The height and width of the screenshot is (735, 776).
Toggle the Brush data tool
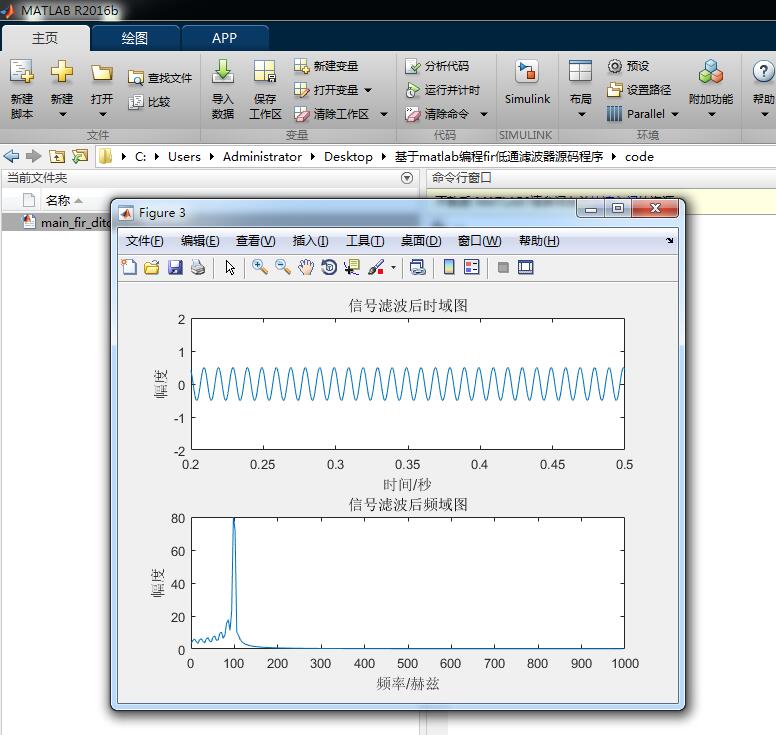pos(376,267)
